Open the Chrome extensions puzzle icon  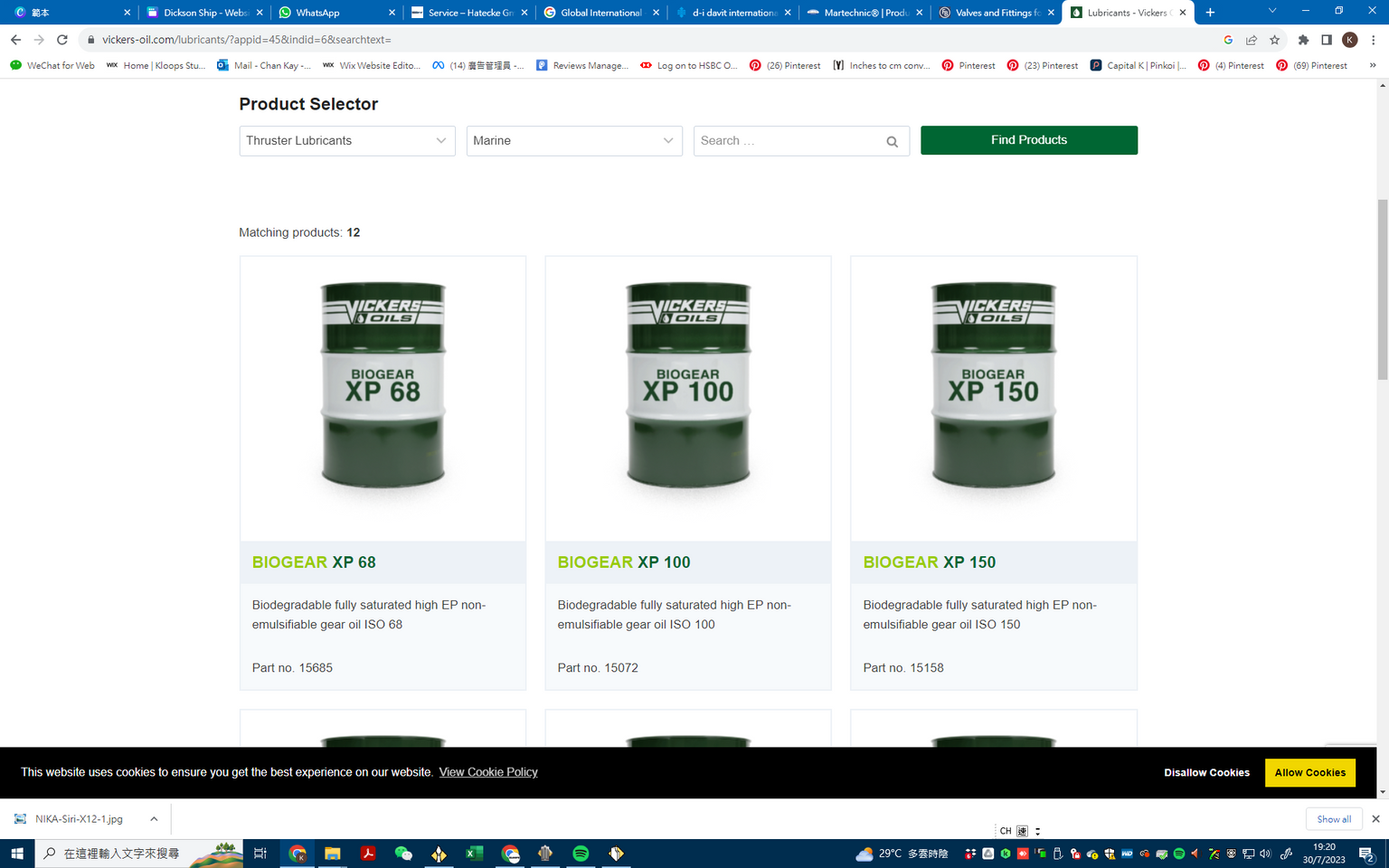(x=1303, y=40)
